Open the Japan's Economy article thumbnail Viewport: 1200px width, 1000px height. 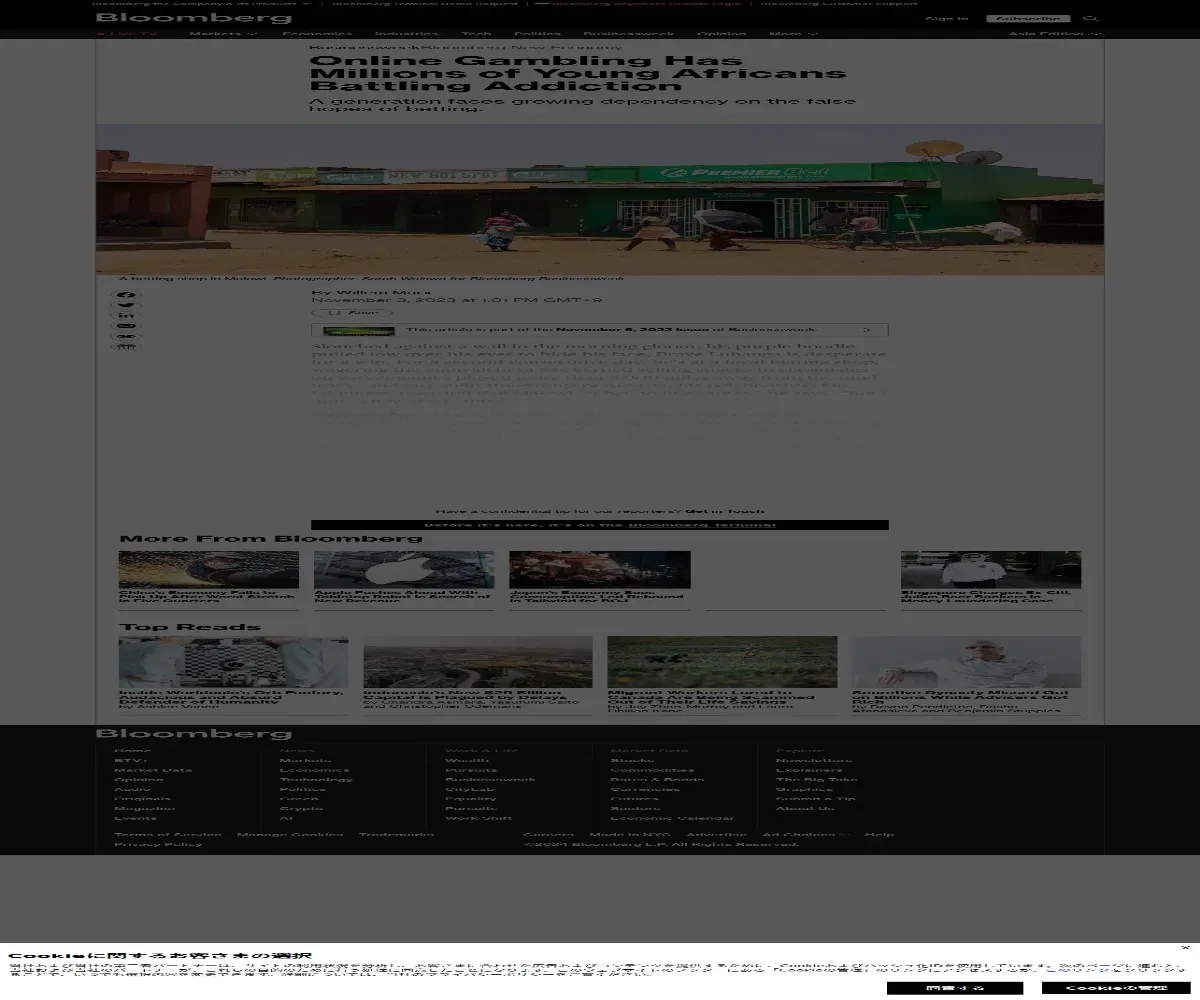(600, 569)
